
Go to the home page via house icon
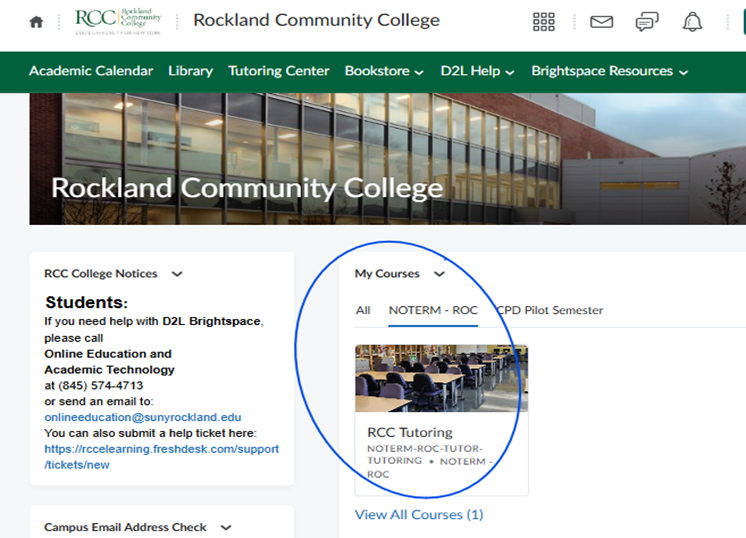36,22
